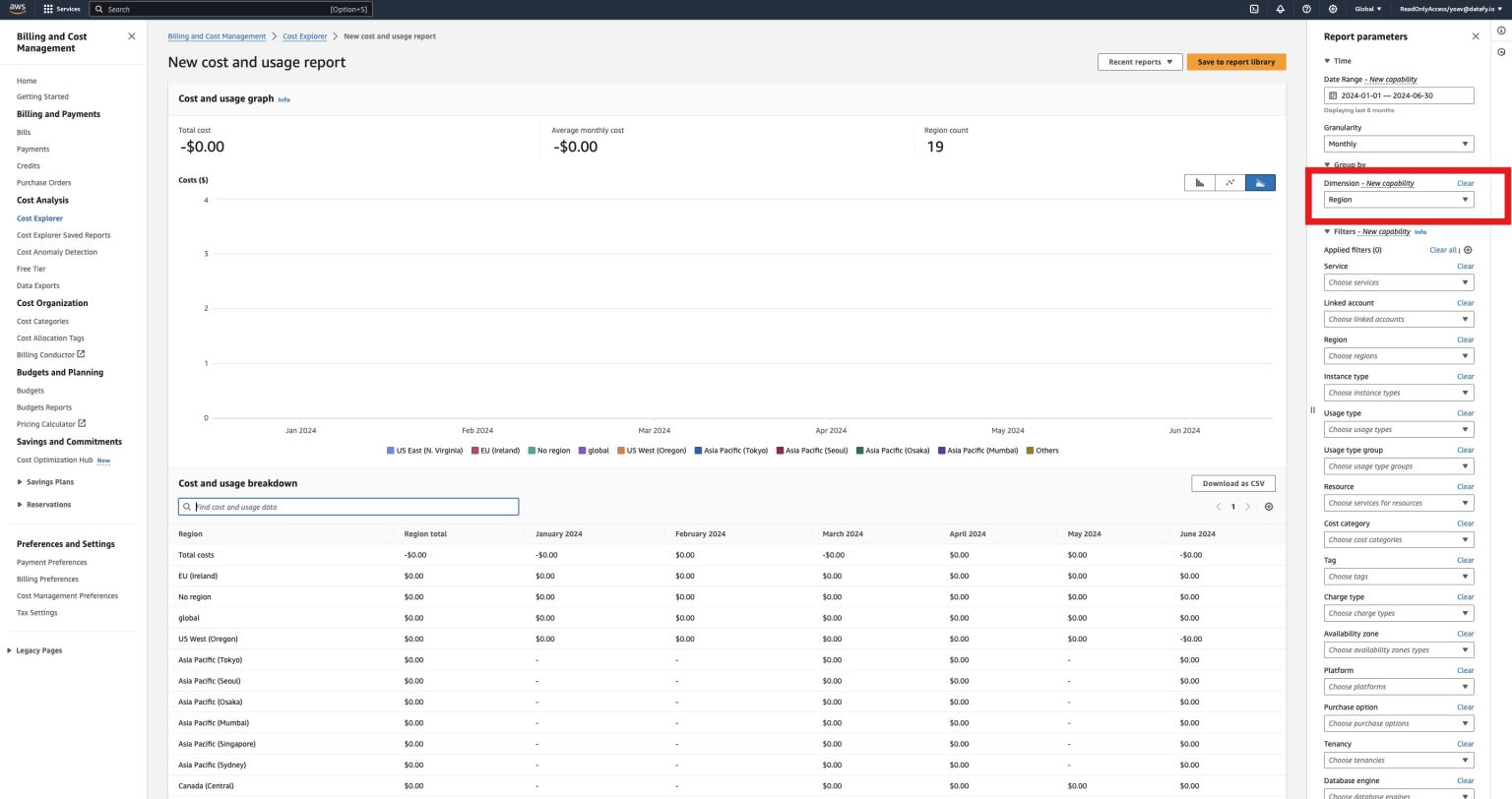This screenshot has height=799, width=1512.
Task: Click the cost and usage search field
Action: click(347, 506)
